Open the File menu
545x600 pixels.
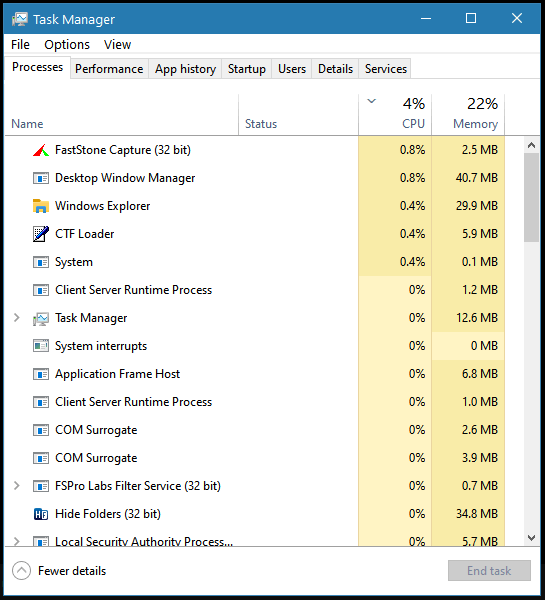coord(20,45)
